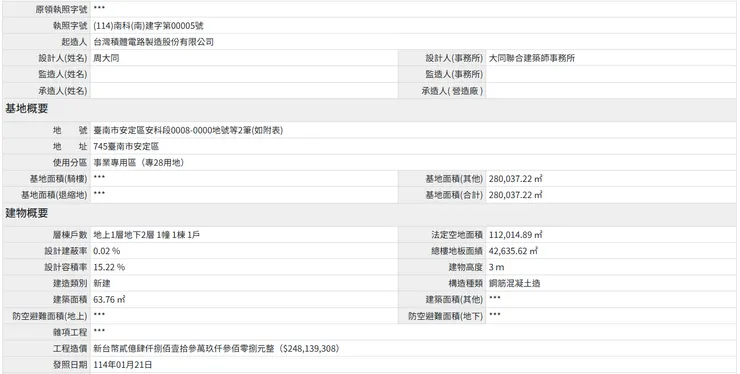The height and width of the screenshot is (374, 740).
Task: Click the 起造人 label
Action: click(x=75, y=42)
